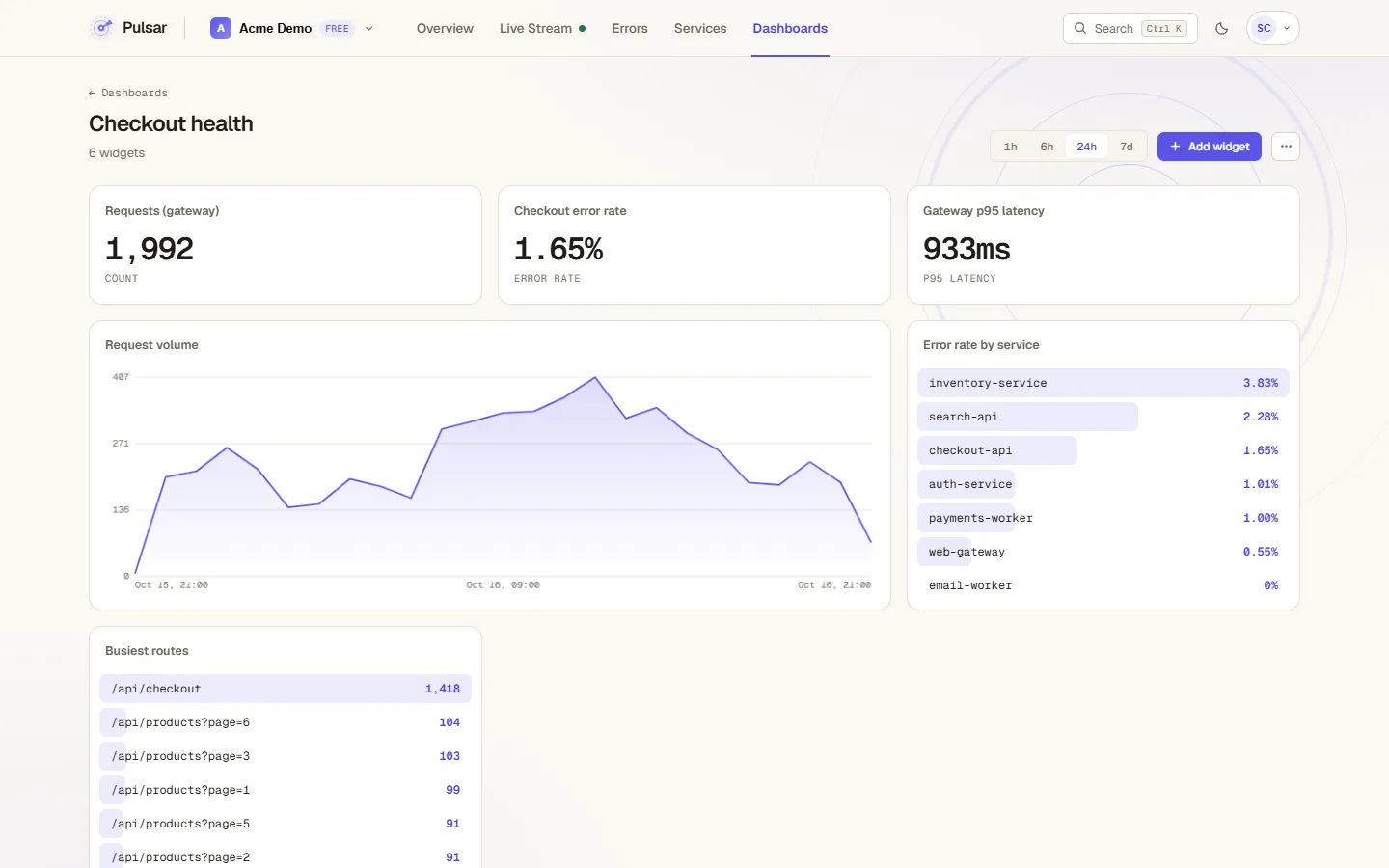The image size is (1389, 868).
Task: Click the Gateway p95 latency widget title
Action: [984, 211]
